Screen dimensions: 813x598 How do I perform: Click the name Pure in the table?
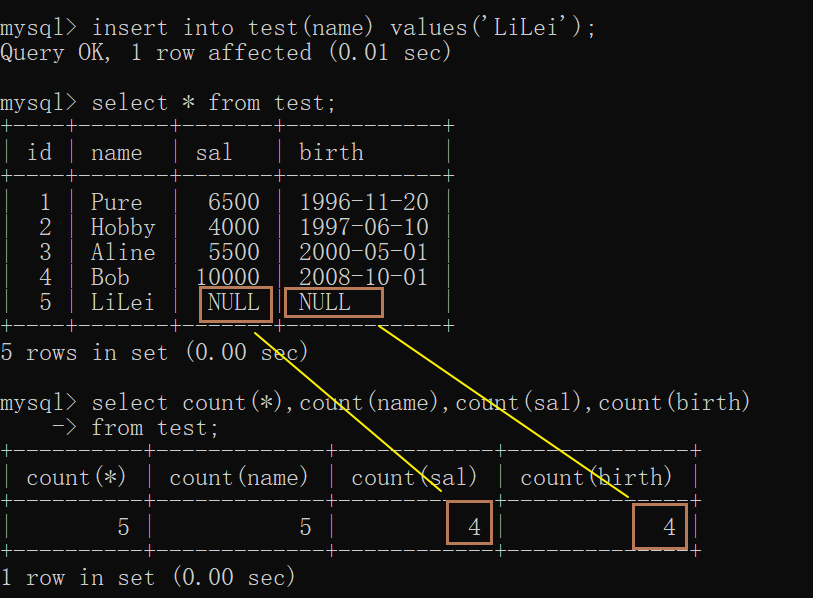(116, 202)
